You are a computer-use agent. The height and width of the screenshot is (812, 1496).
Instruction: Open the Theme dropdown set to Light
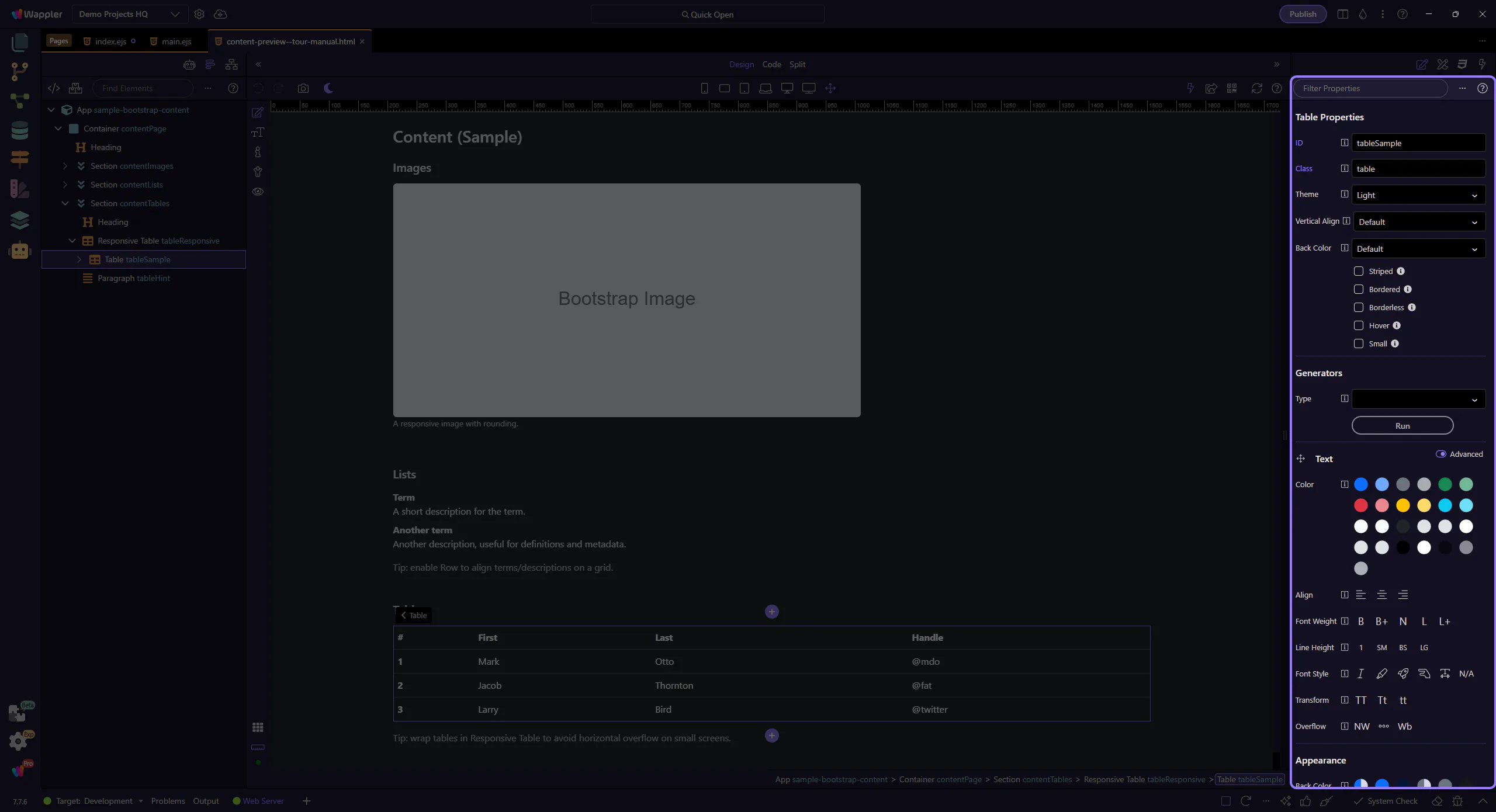tap(1418, 195)
